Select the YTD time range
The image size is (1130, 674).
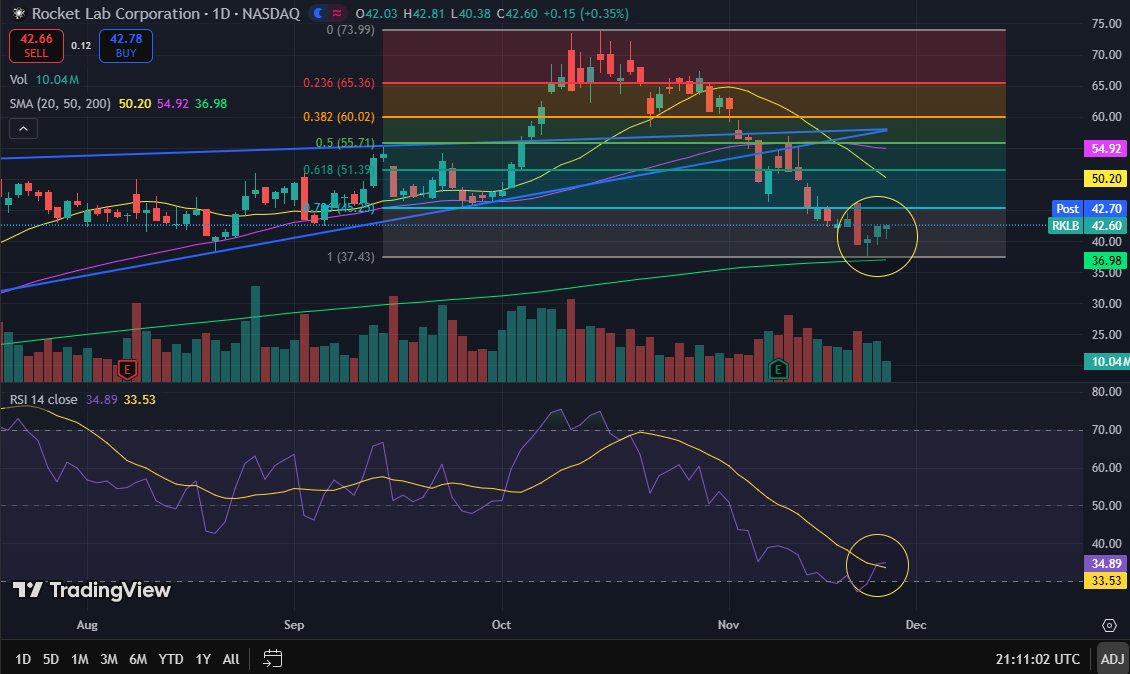(x=170, y=659)
